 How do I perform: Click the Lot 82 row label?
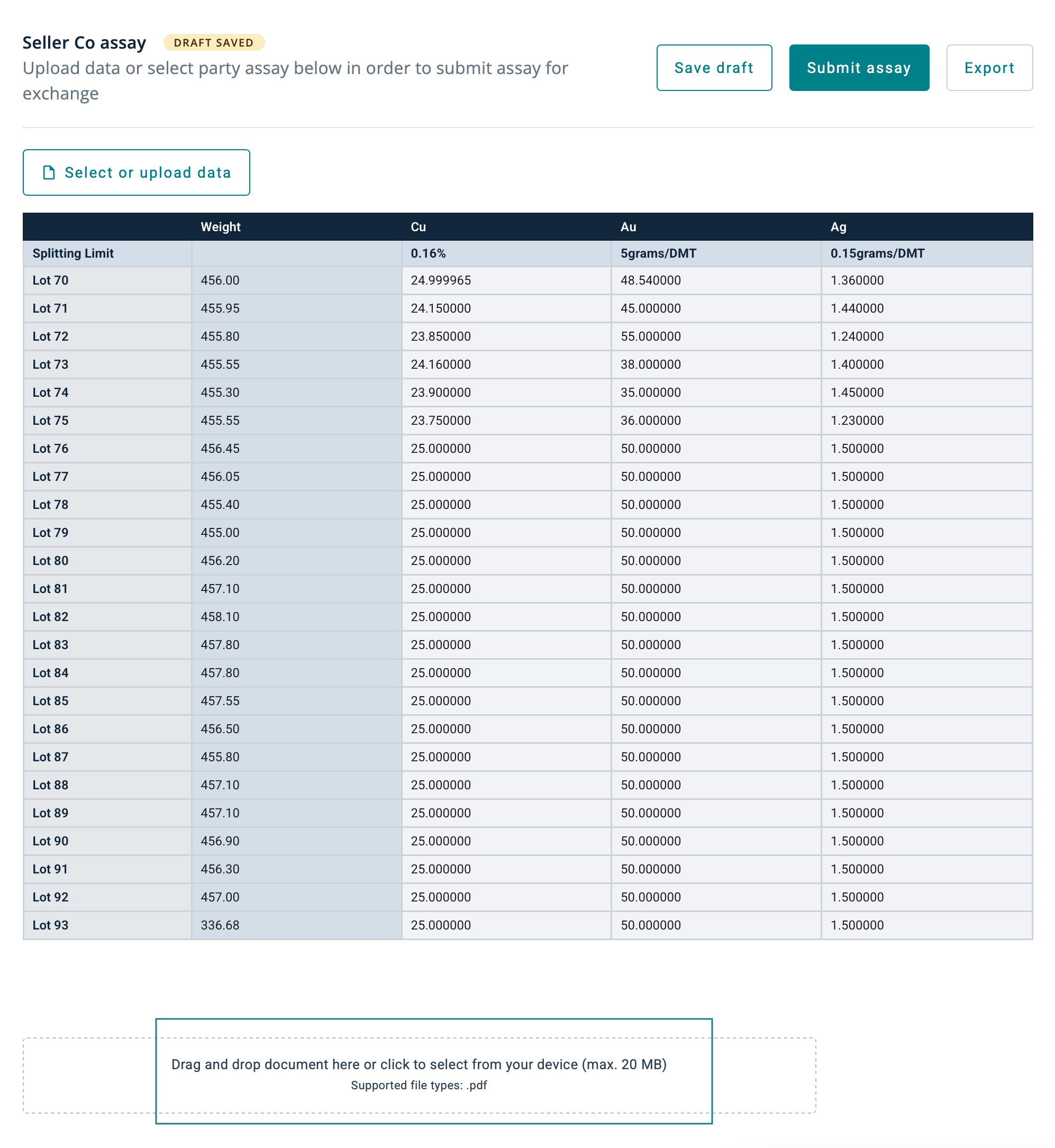pyautogui.click(x=50, y=616)
